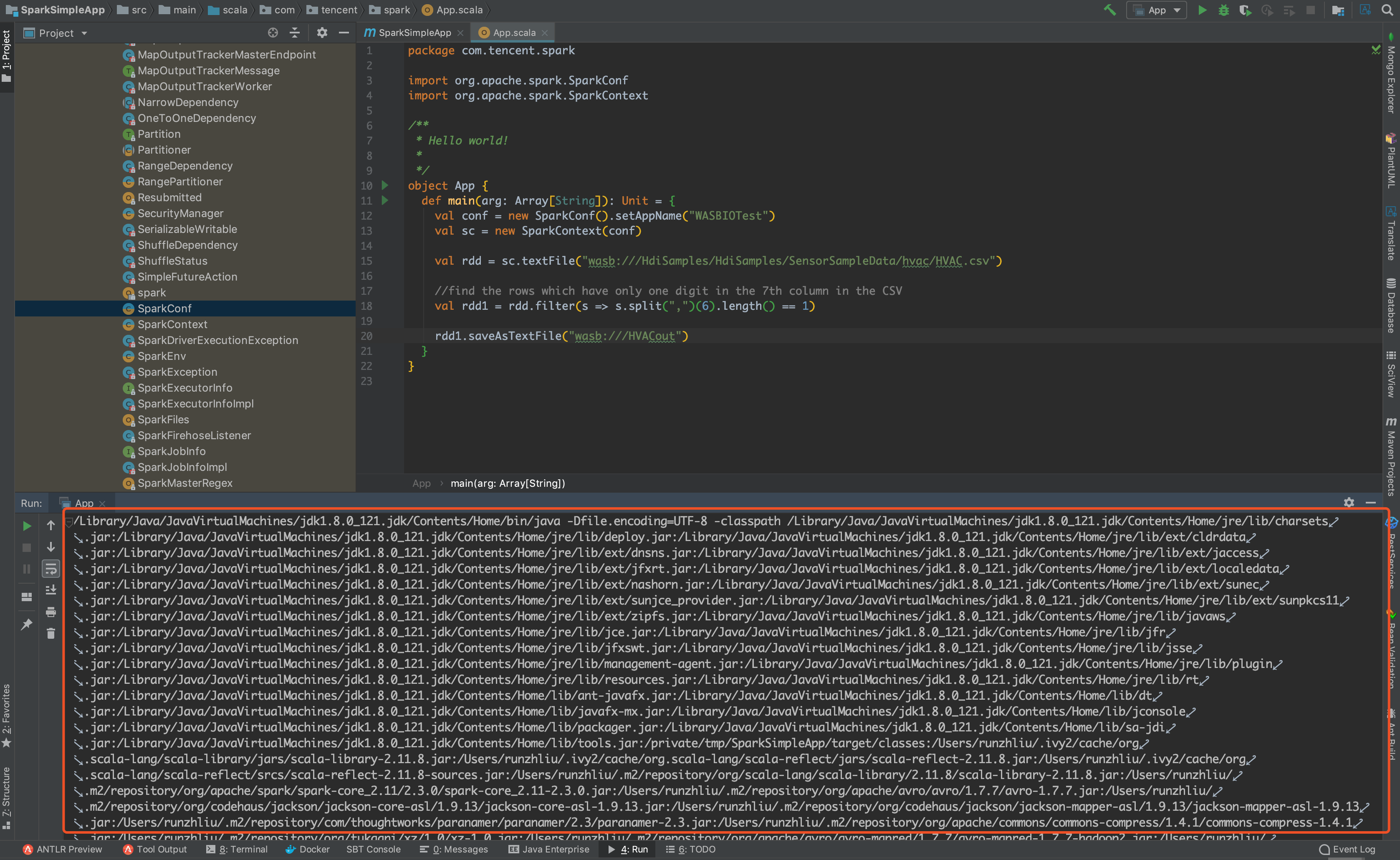Screen dimensions: 1400x860
Task: Open the Event Log button
Action: click(1347, 849)
